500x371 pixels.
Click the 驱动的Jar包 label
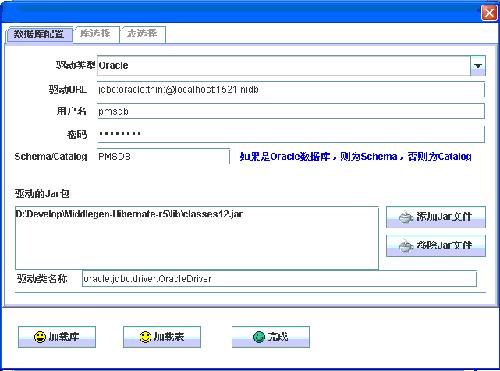[42, 193]
